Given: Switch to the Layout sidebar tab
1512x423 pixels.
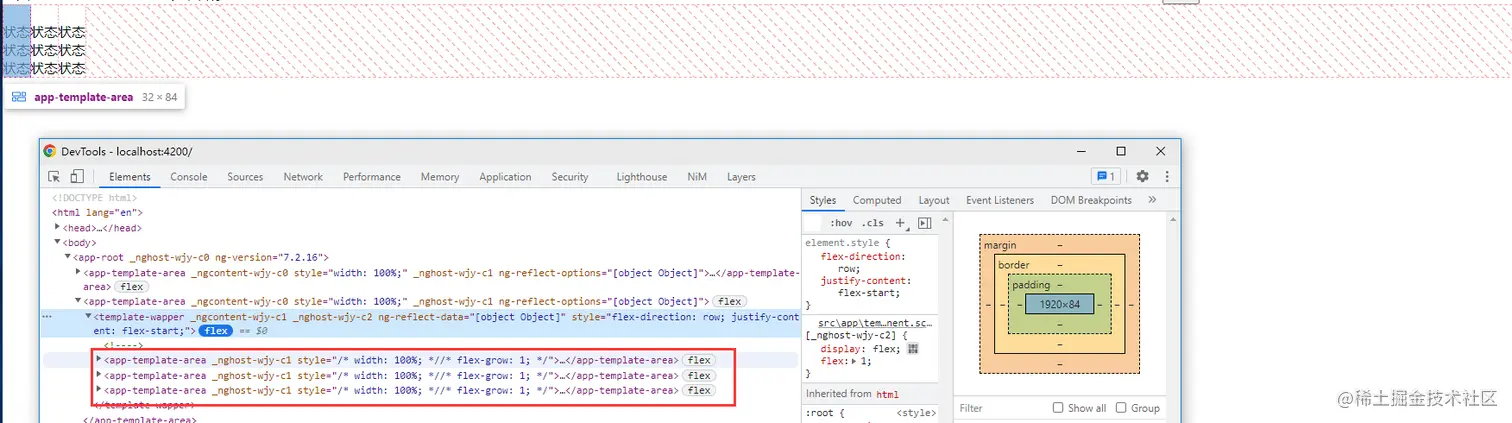Looking at the screenshot, I should [x=934, y=200].
